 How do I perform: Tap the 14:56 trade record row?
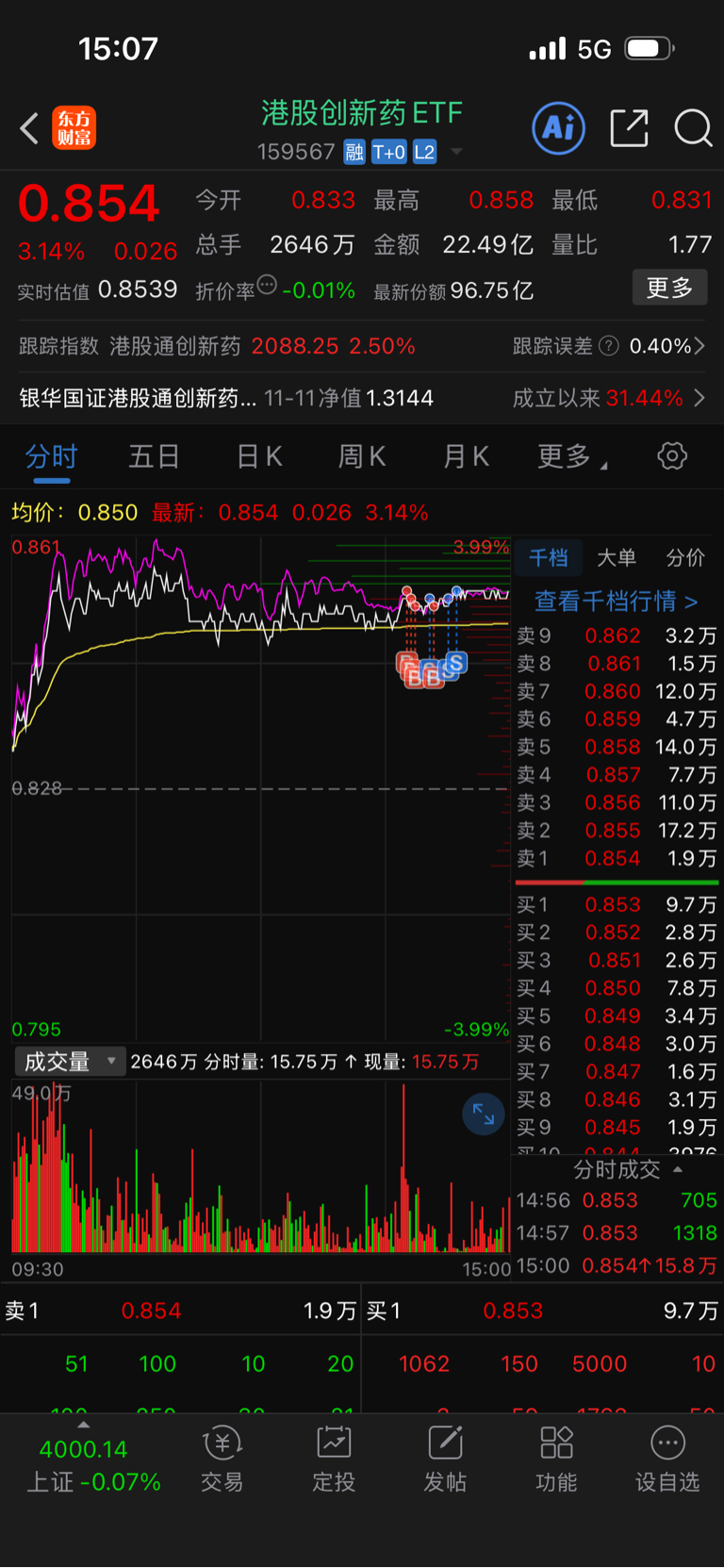[617, 1200]
